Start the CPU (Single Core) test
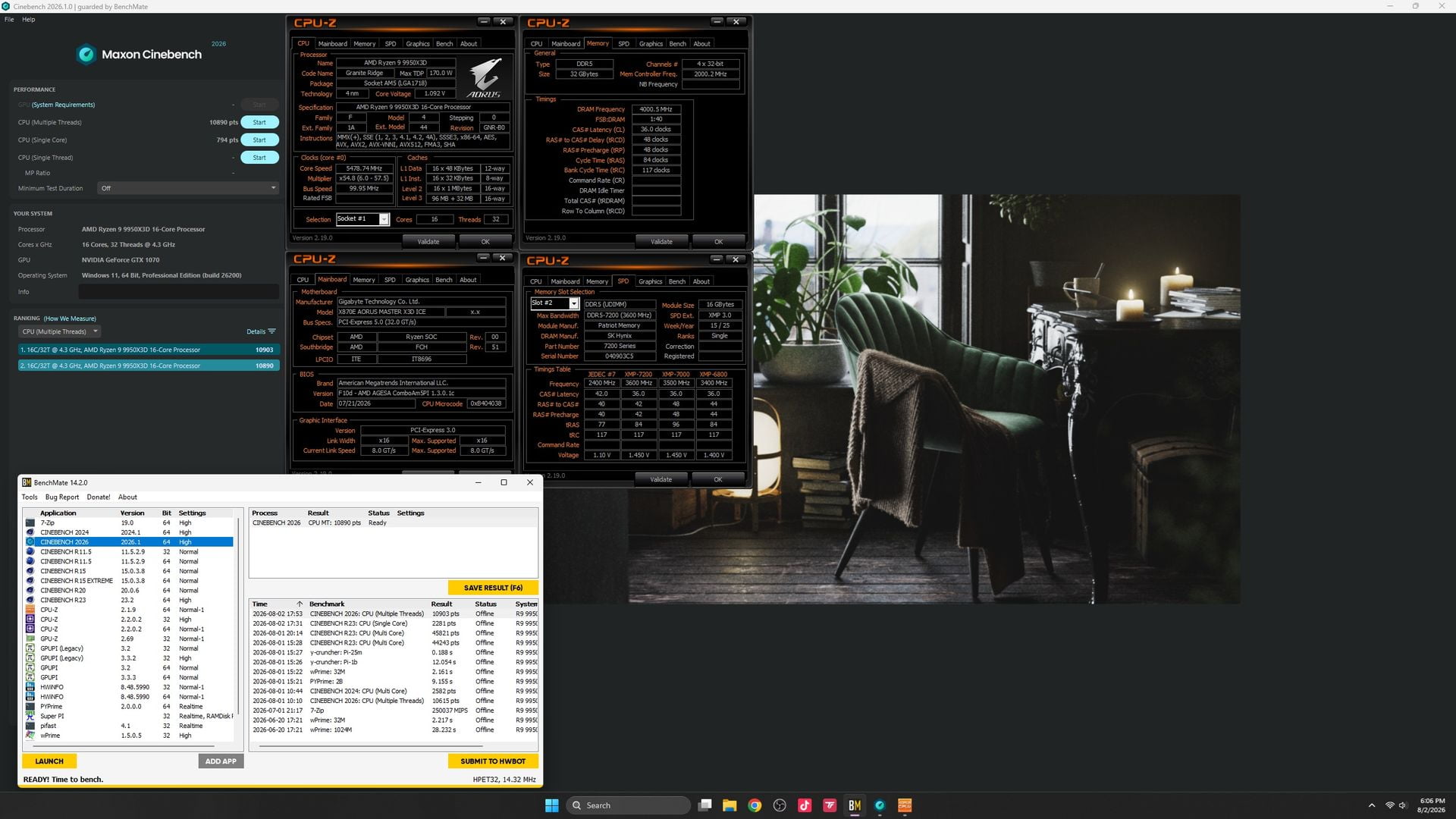This screenshot has height=819, width=1456. [x=259, y=140]
